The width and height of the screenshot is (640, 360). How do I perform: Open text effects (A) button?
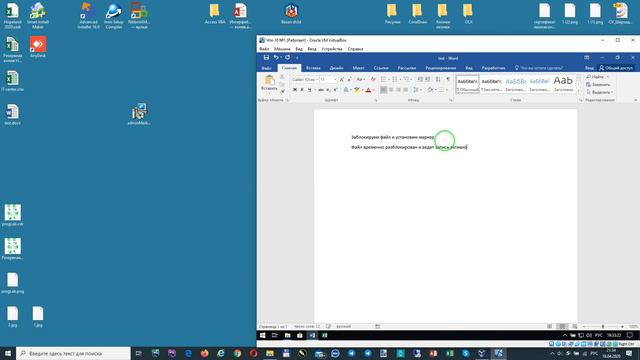(x=346, y=90)
